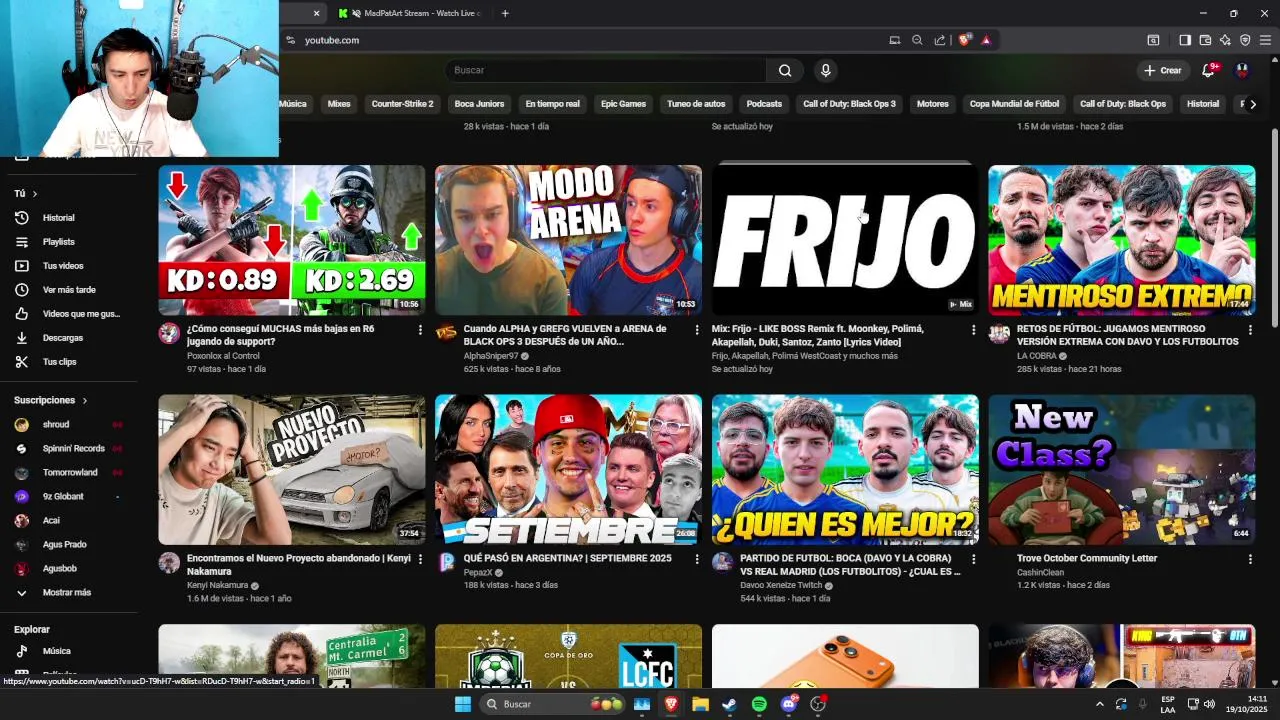Open options for Trove October Community Letter
1280x720 pixels.
pyautogui.click(x=1250, y=559)
